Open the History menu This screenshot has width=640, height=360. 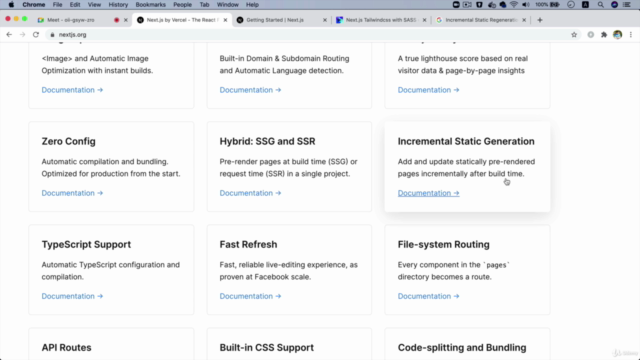point(118,4)
